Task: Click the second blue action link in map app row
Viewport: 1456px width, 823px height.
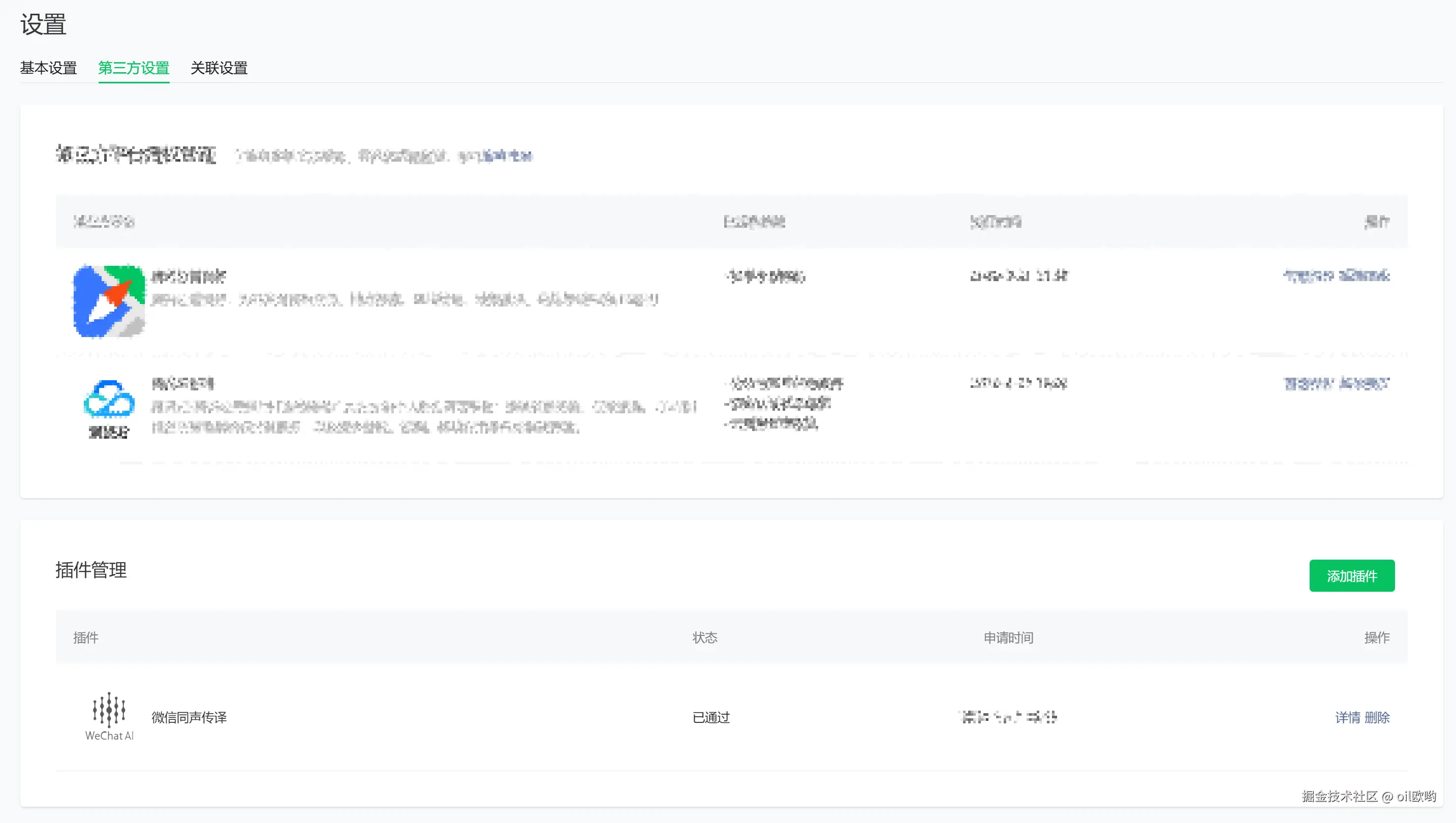Action: coord(1364,276)
